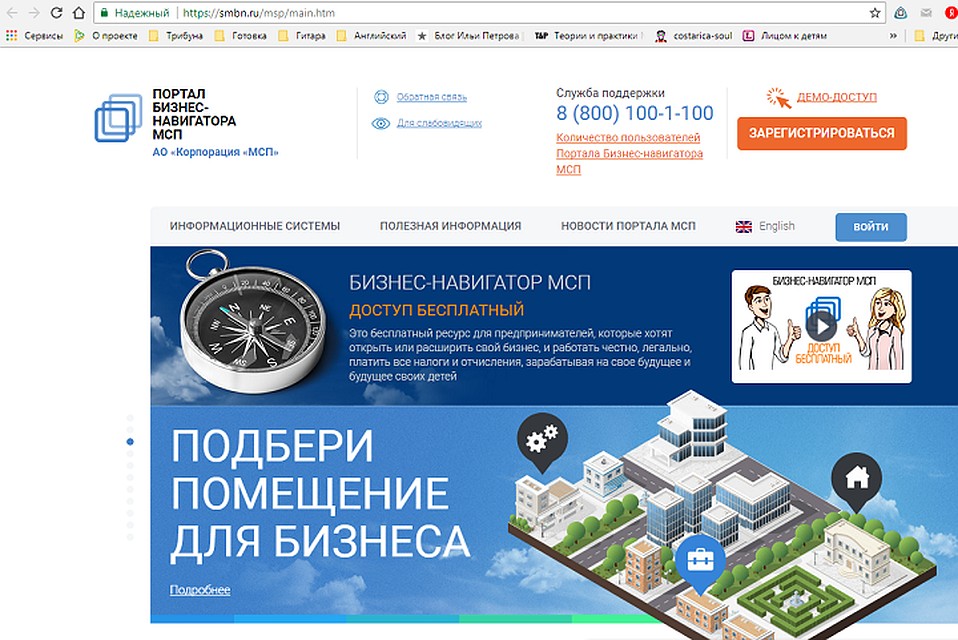Image resolution: width=958 pixels, height=640 pixels.
Task: Toggle the Для слабовидящих eye icon
Action: (x=381, y=123)
